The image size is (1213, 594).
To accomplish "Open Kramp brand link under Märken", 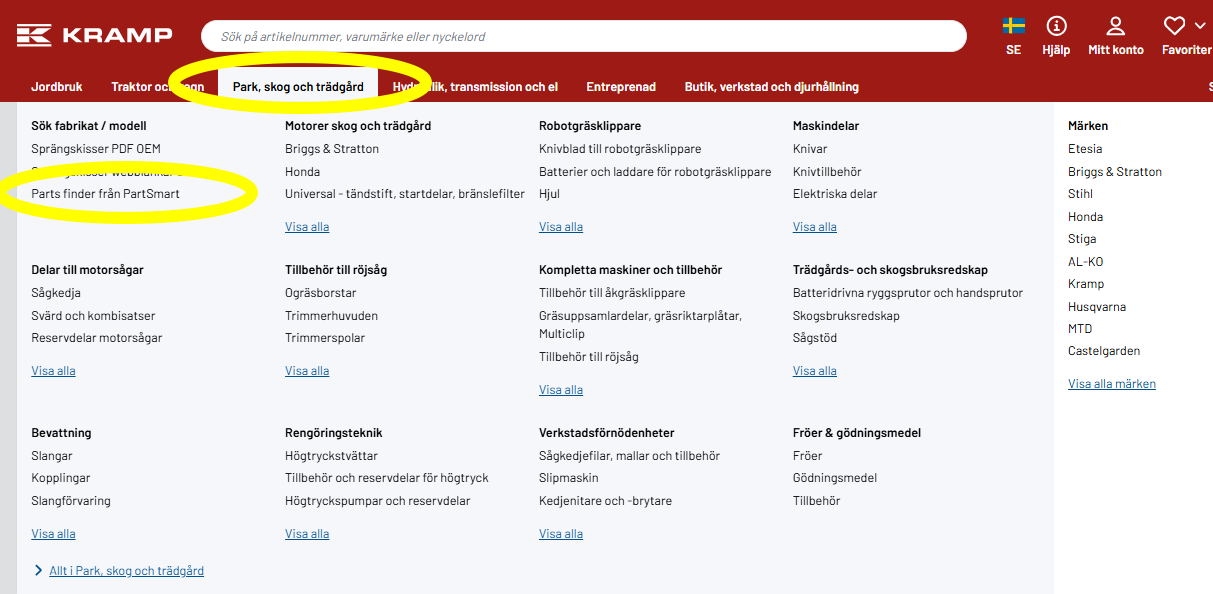I will pos(1086,284).
